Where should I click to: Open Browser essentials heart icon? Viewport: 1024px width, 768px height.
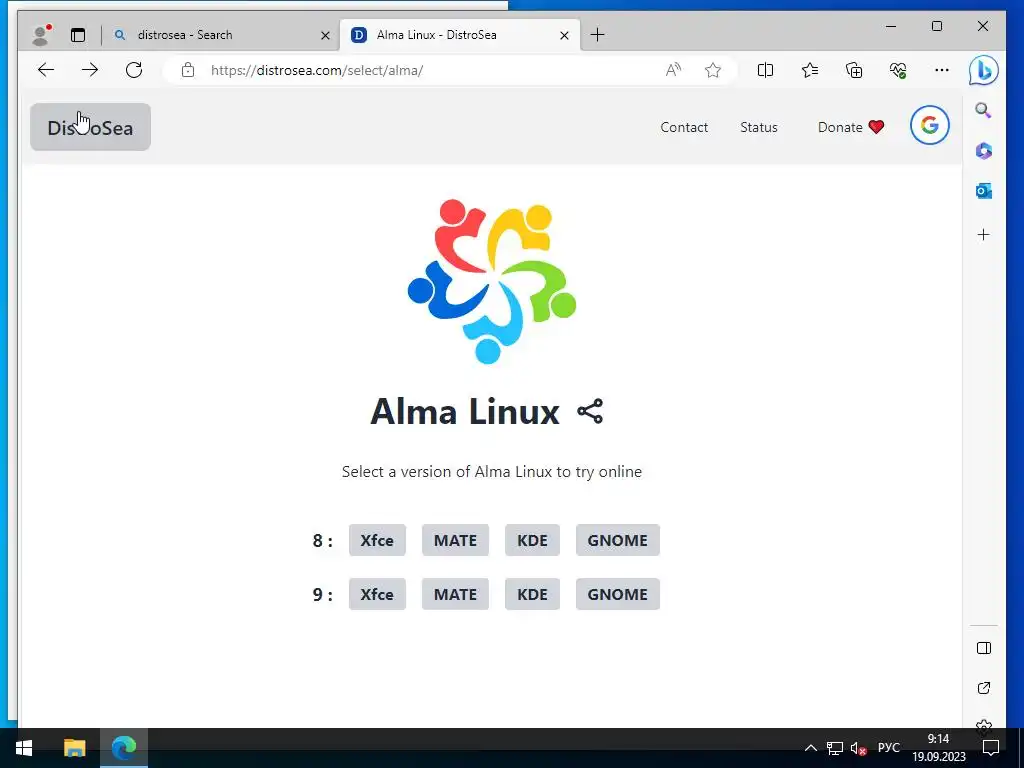[x=898, y=70]
